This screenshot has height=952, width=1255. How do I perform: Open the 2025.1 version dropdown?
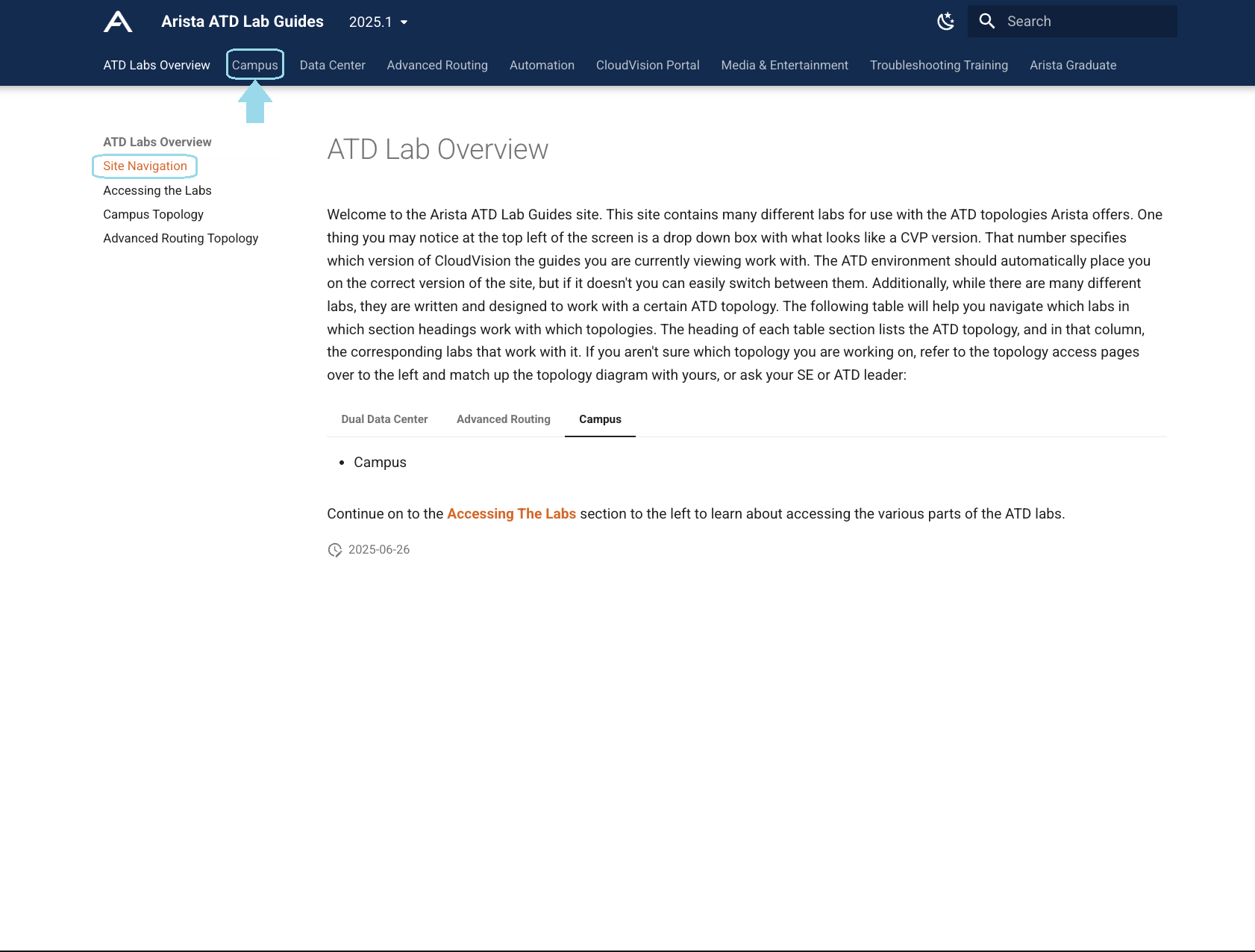tap(378, 22)
